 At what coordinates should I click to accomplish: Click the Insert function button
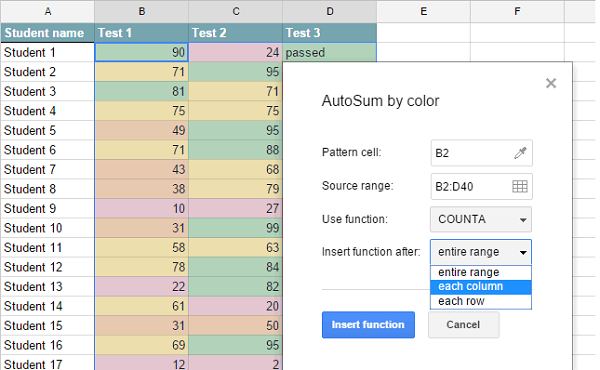point(368,325)
